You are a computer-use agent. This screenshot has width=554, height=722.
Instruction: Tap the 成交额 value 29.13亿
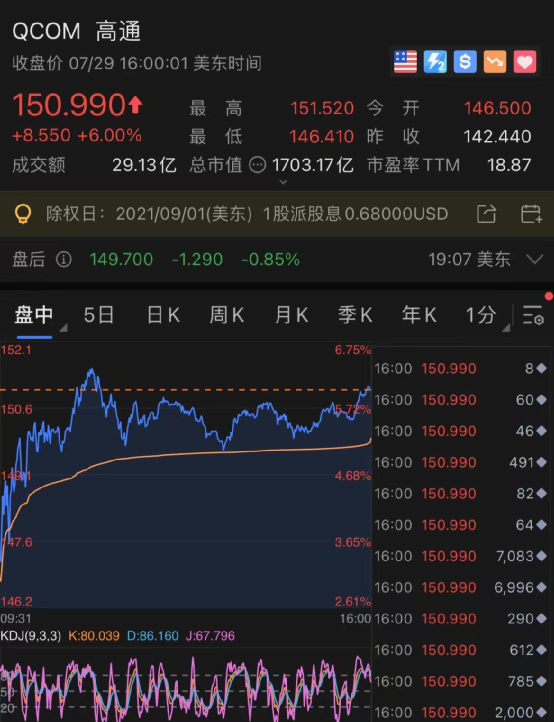pos(145,165)
